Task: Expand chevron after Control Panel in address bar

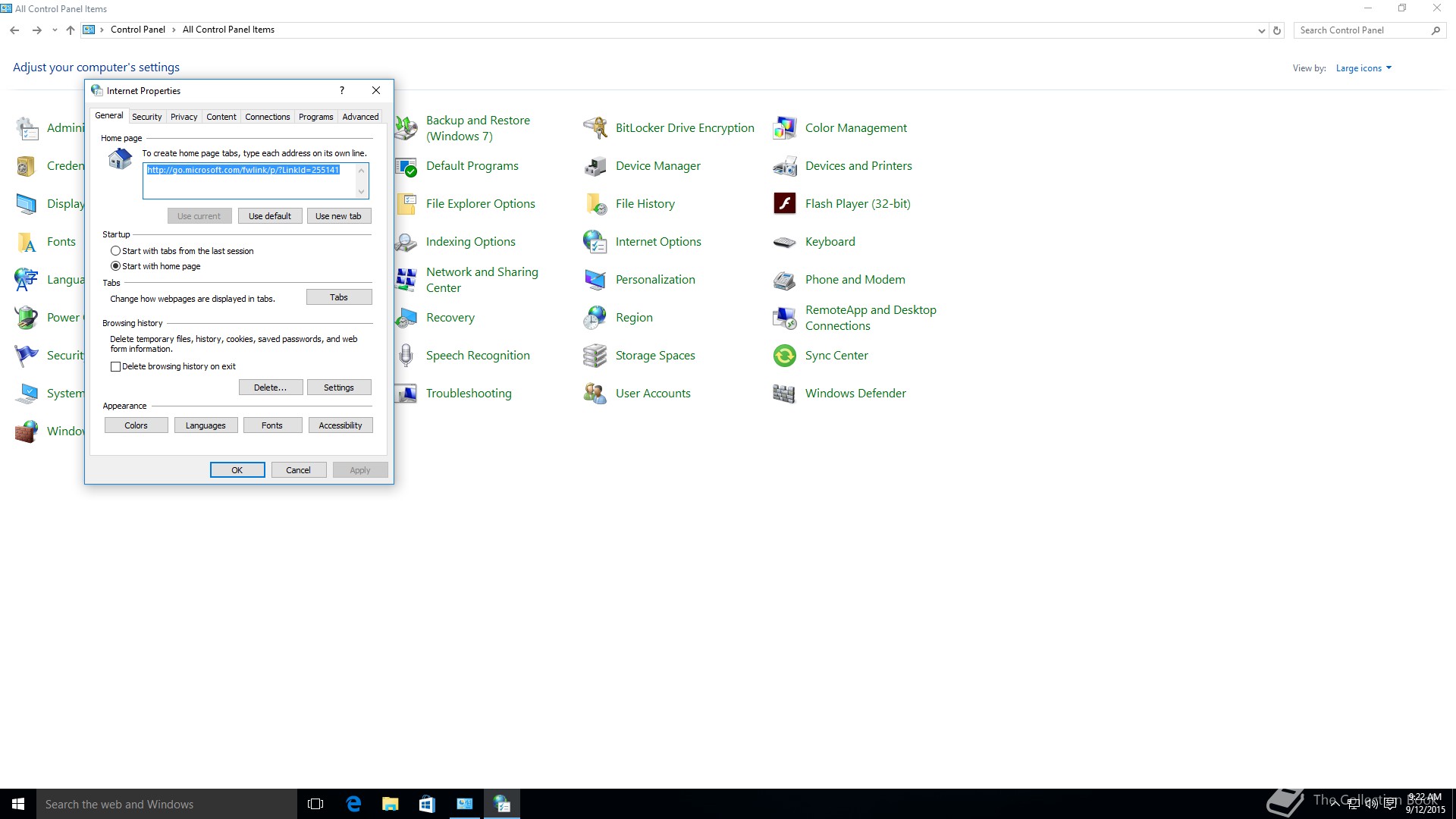Action: click(174, 30)
